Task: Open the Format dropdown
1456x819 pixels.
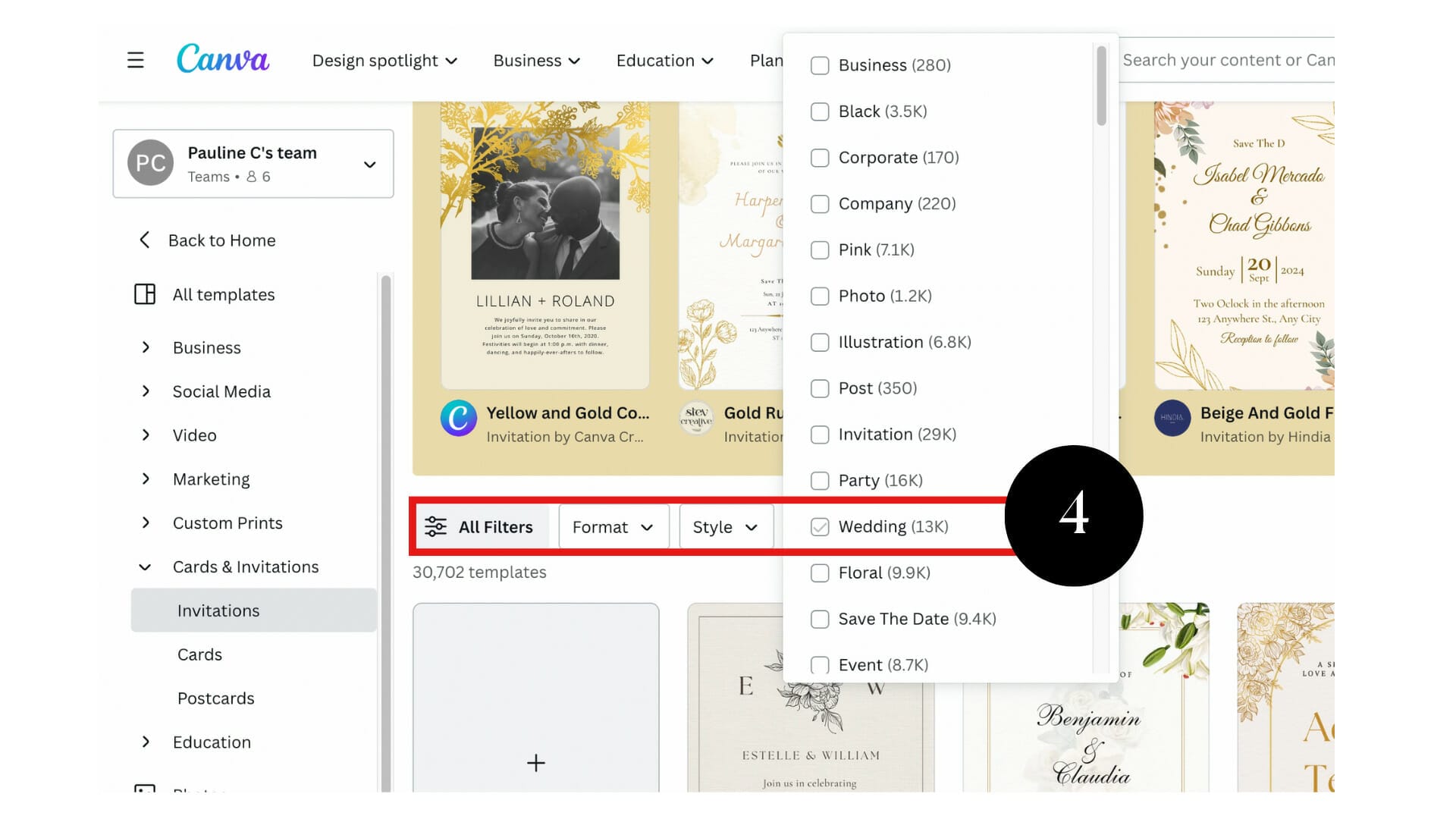Action: click(x=613, y=526)
